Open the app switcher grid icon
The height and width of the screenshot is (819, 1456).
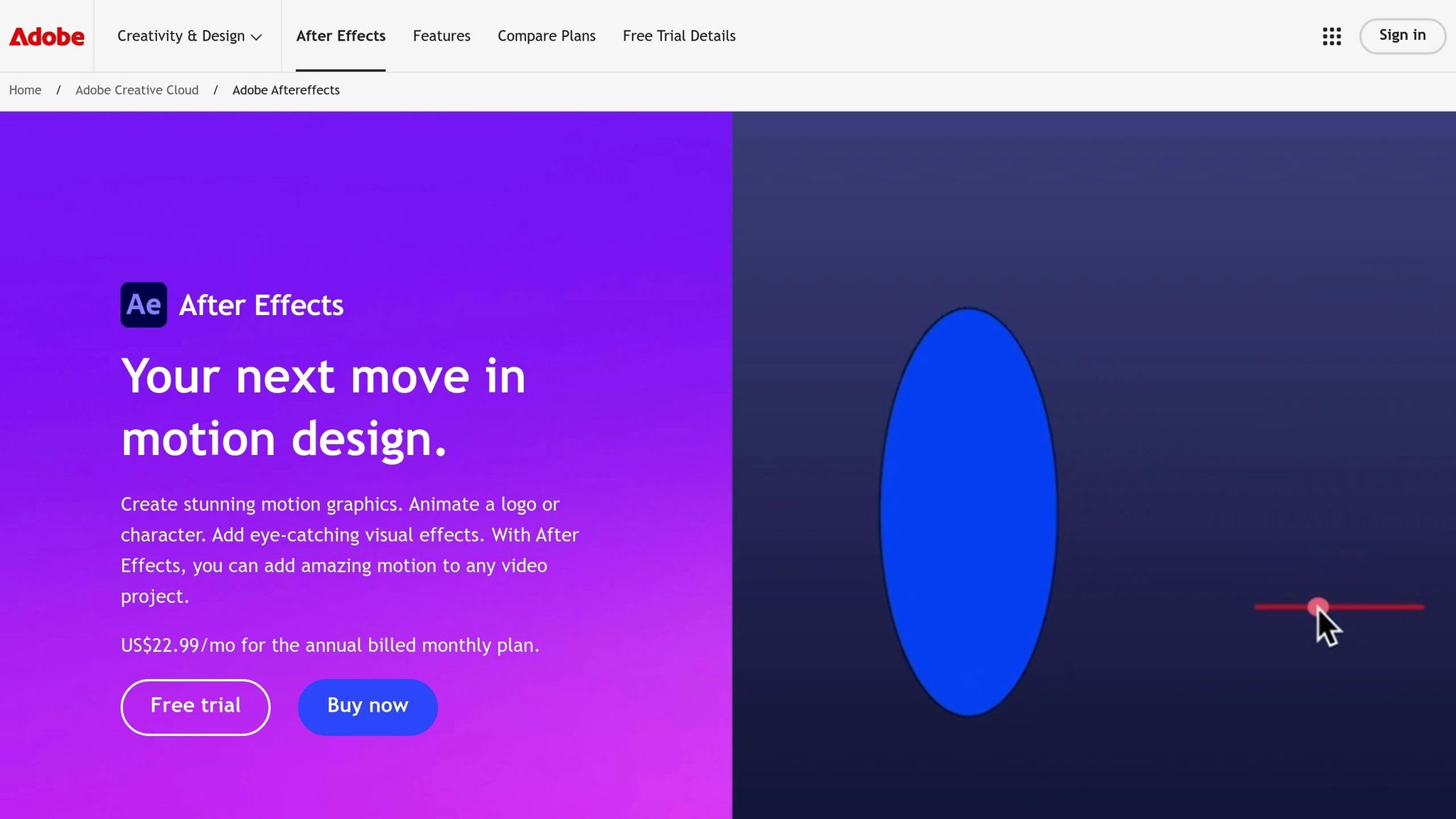click(x=1332, y=36)
